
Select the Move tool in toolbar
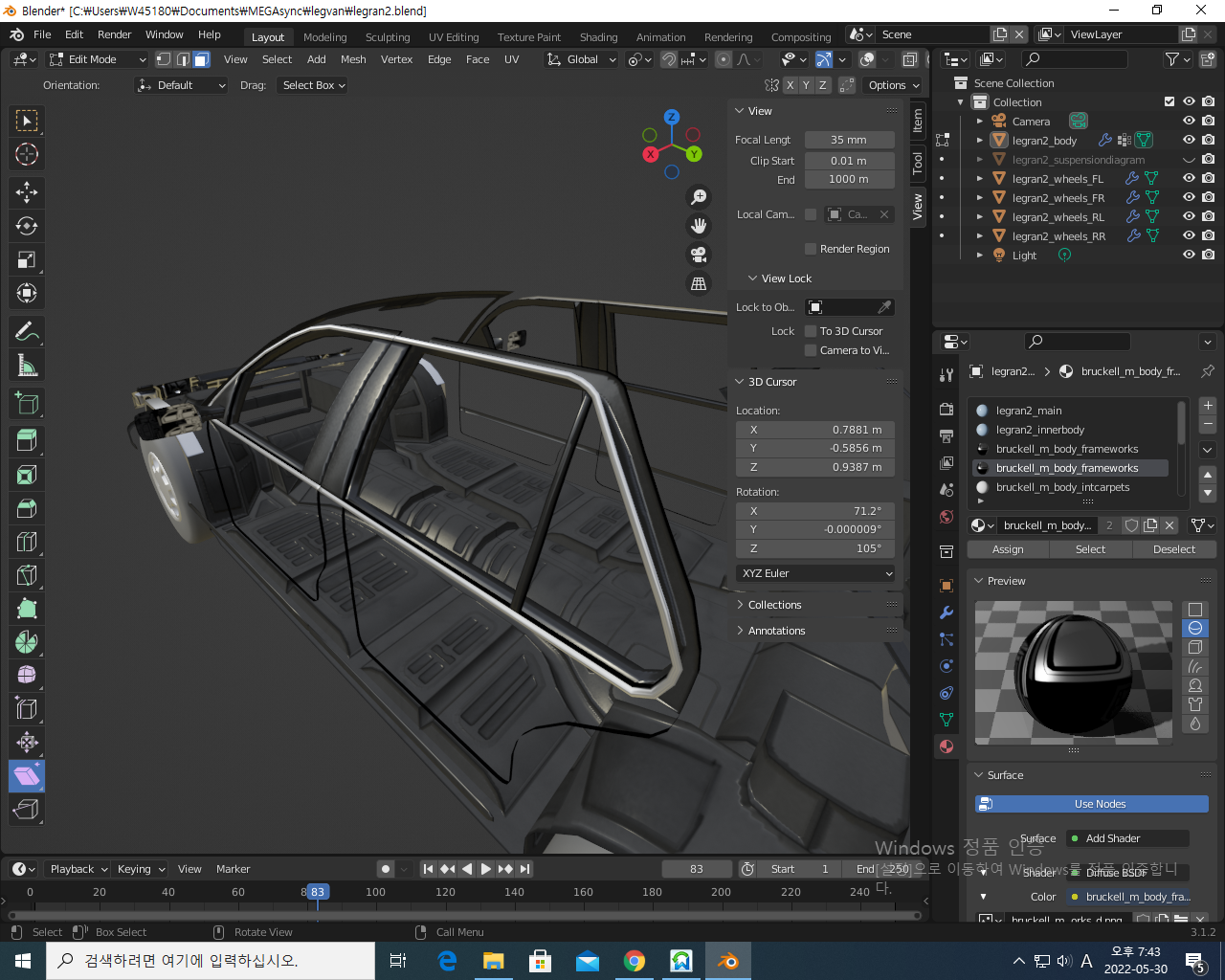pos(27,192)
